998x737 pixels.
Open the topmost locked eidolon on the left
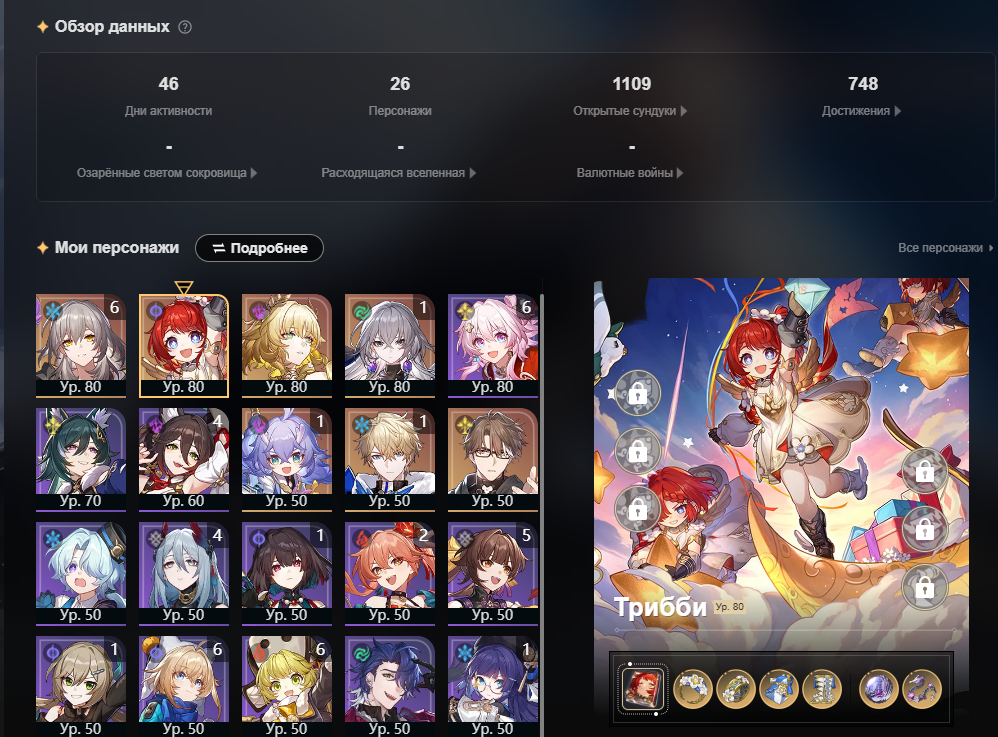[637, 393]
